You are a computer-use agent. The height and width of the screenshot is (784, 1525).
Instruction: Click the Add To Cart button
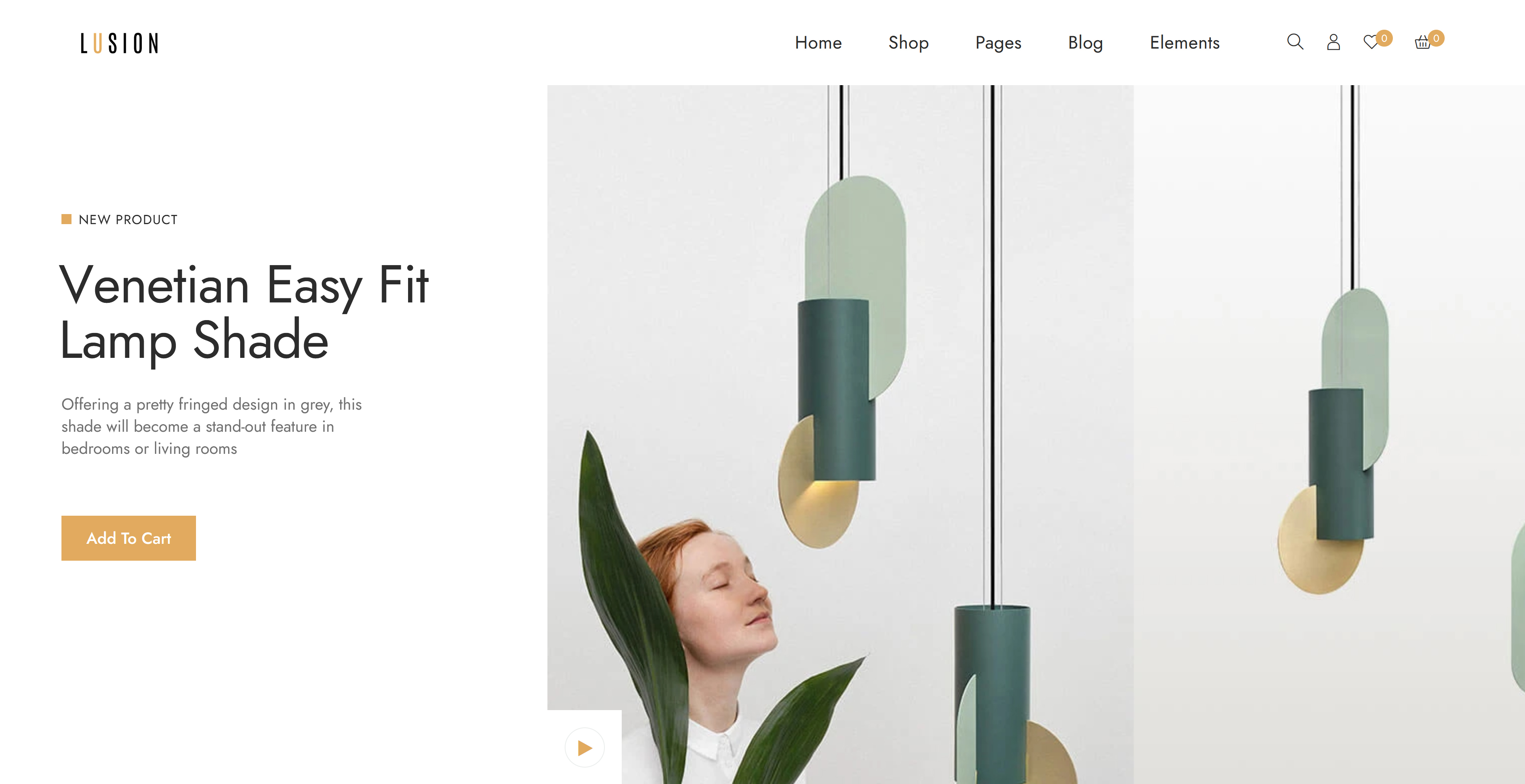click(129, 538)
